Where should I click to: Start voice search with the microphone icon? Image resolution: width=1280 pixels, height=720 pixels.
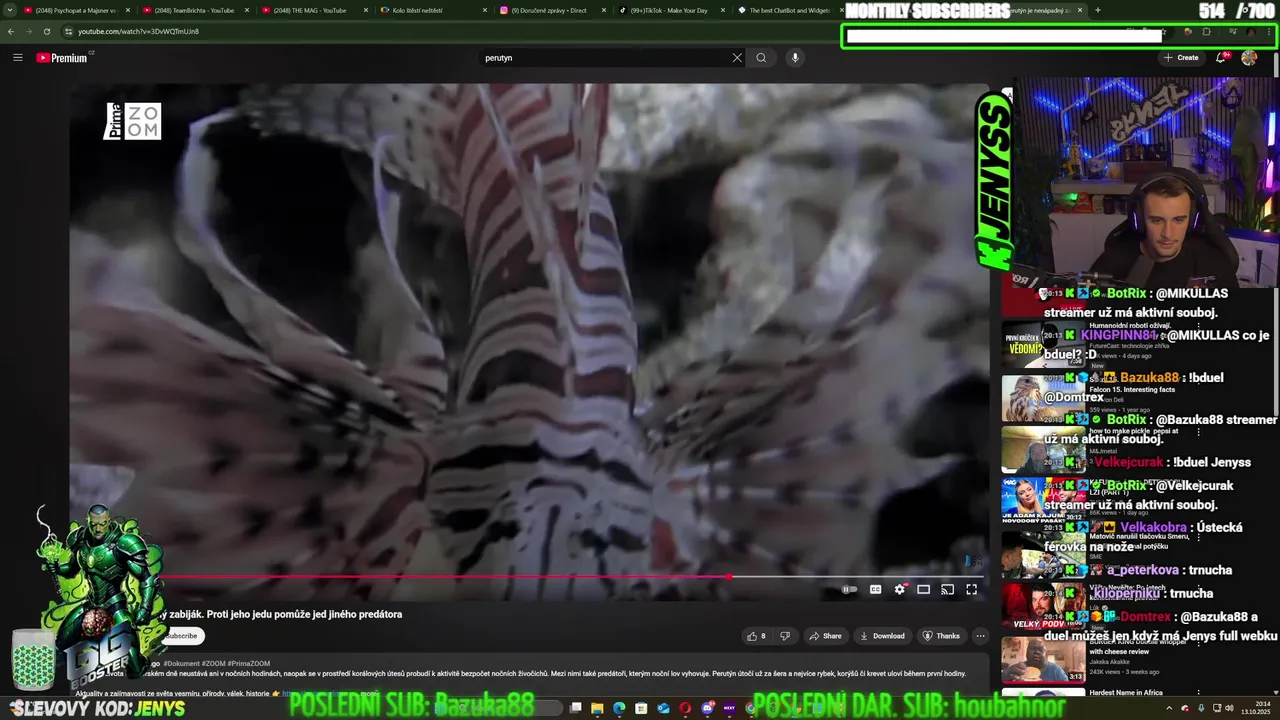coord(795,58)
